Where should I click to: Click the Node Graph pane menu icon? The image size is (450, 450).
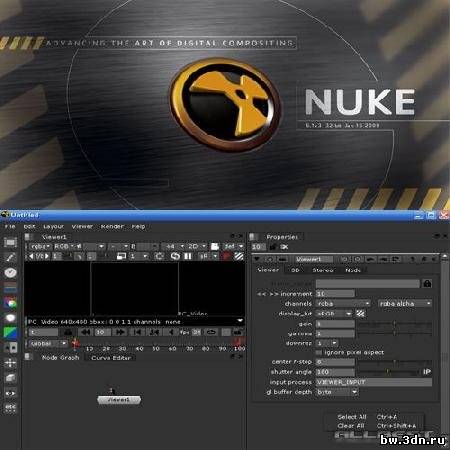pos(29,357)
